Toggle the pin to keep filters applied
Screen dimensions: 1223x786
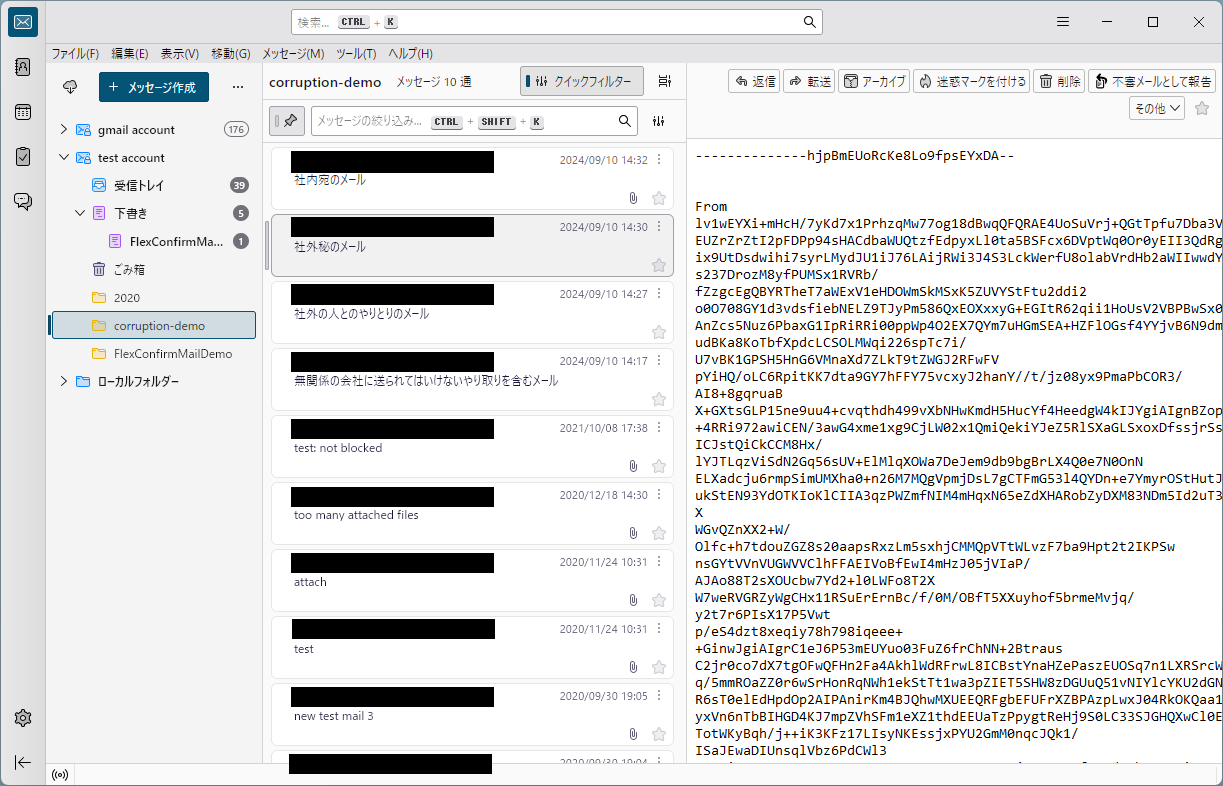[287, 121]
